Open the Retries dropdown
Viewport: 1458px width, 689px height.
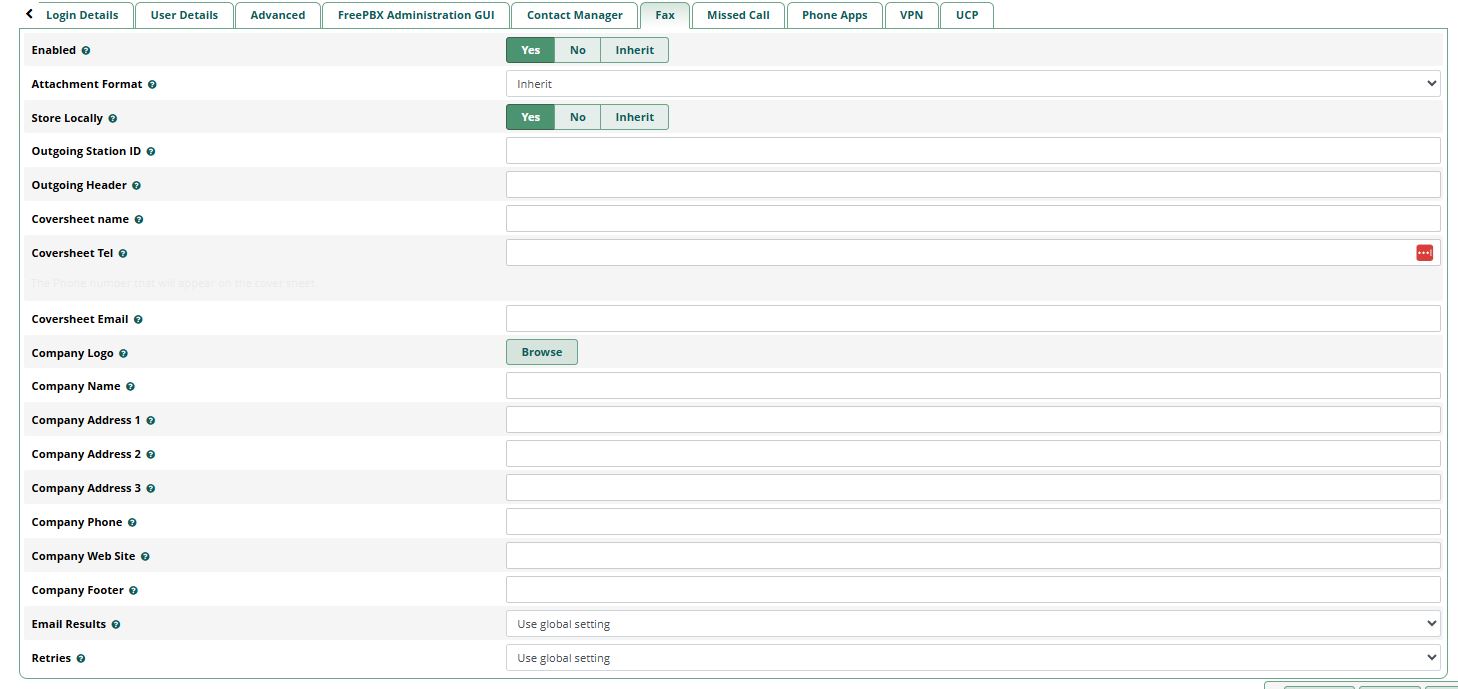point(972,658)
